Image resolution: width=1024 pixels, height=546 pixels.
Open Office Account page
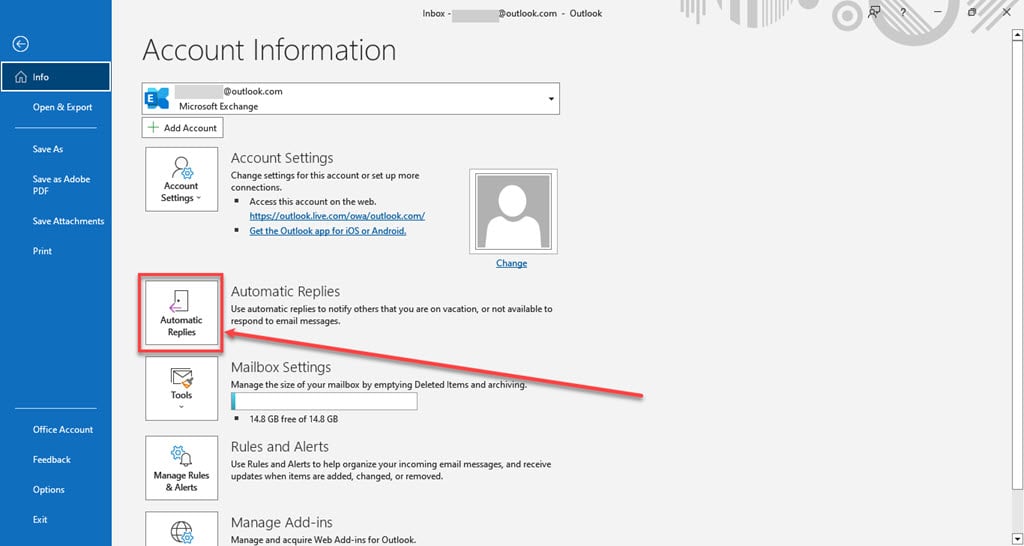pos(63,429)
